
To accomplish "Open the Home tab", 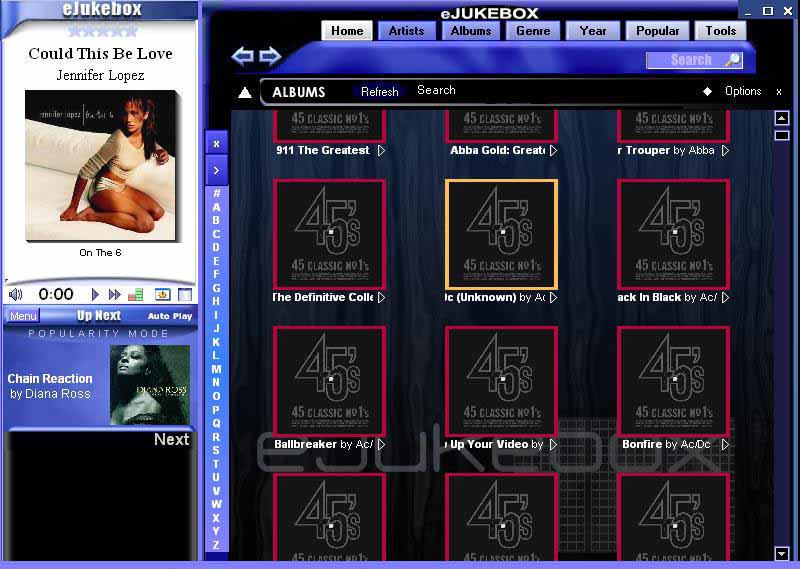I will tap(347, 31).
